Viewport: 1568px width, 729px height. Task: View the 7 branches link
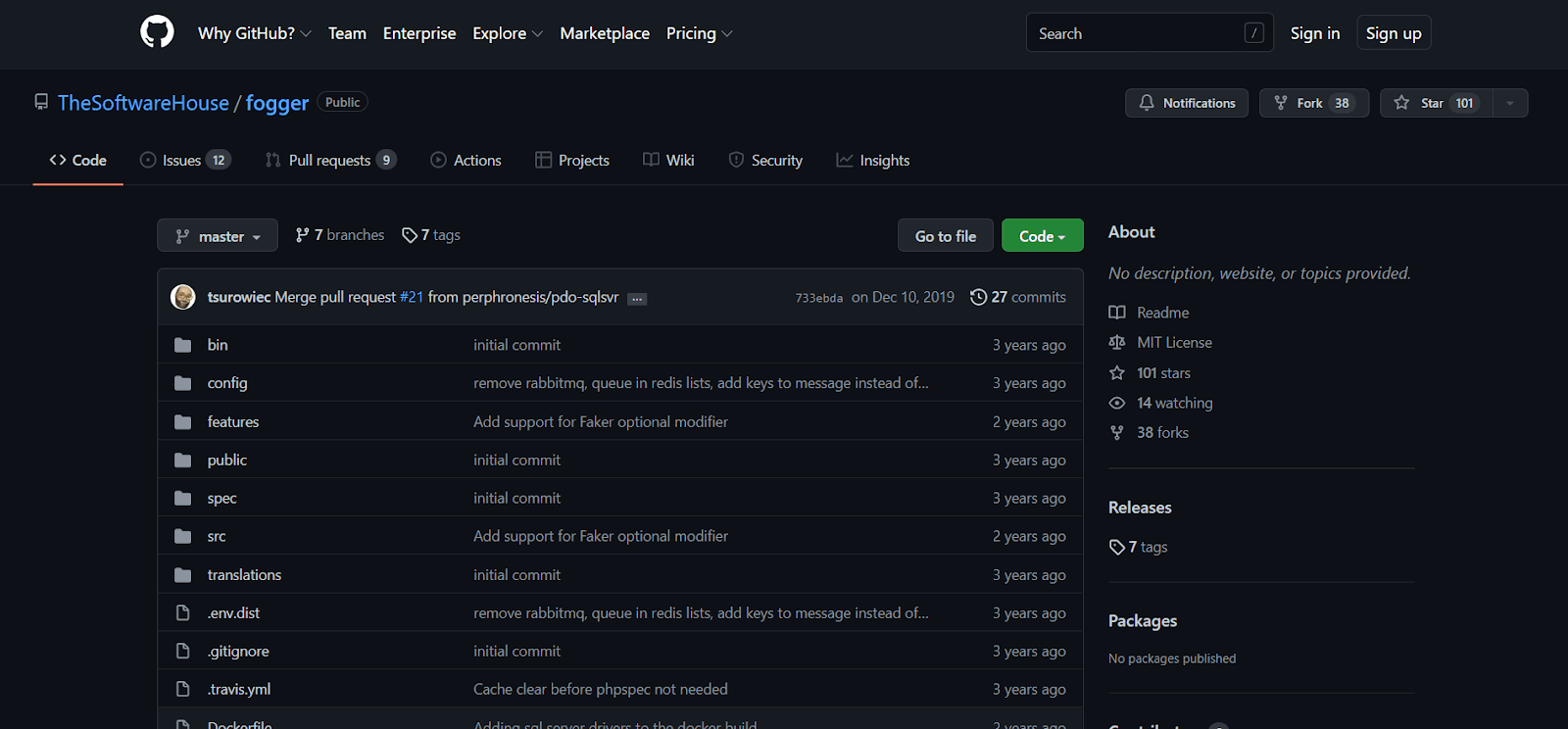click(x=340, y=235)
